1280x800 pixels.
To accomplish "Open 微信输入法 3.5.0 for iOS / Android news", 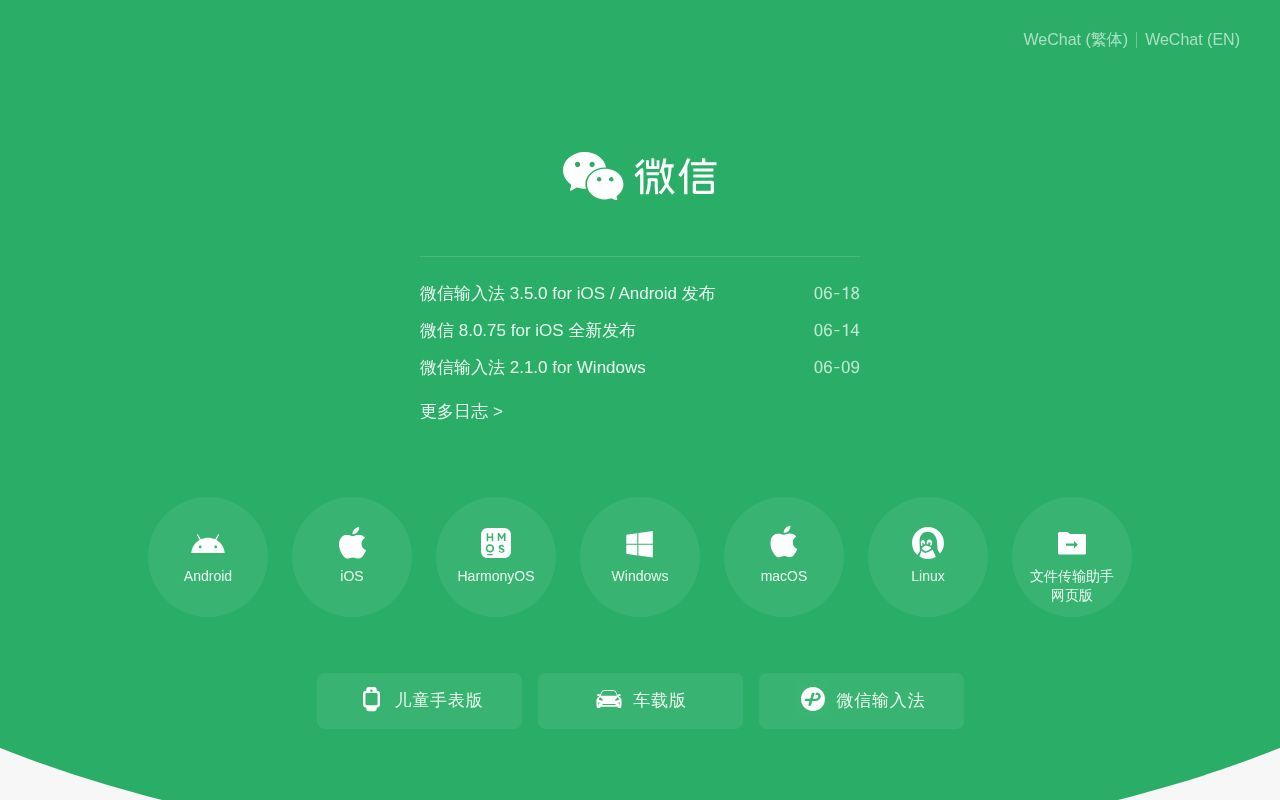I will pyautogui.click(x=567, y=294).
